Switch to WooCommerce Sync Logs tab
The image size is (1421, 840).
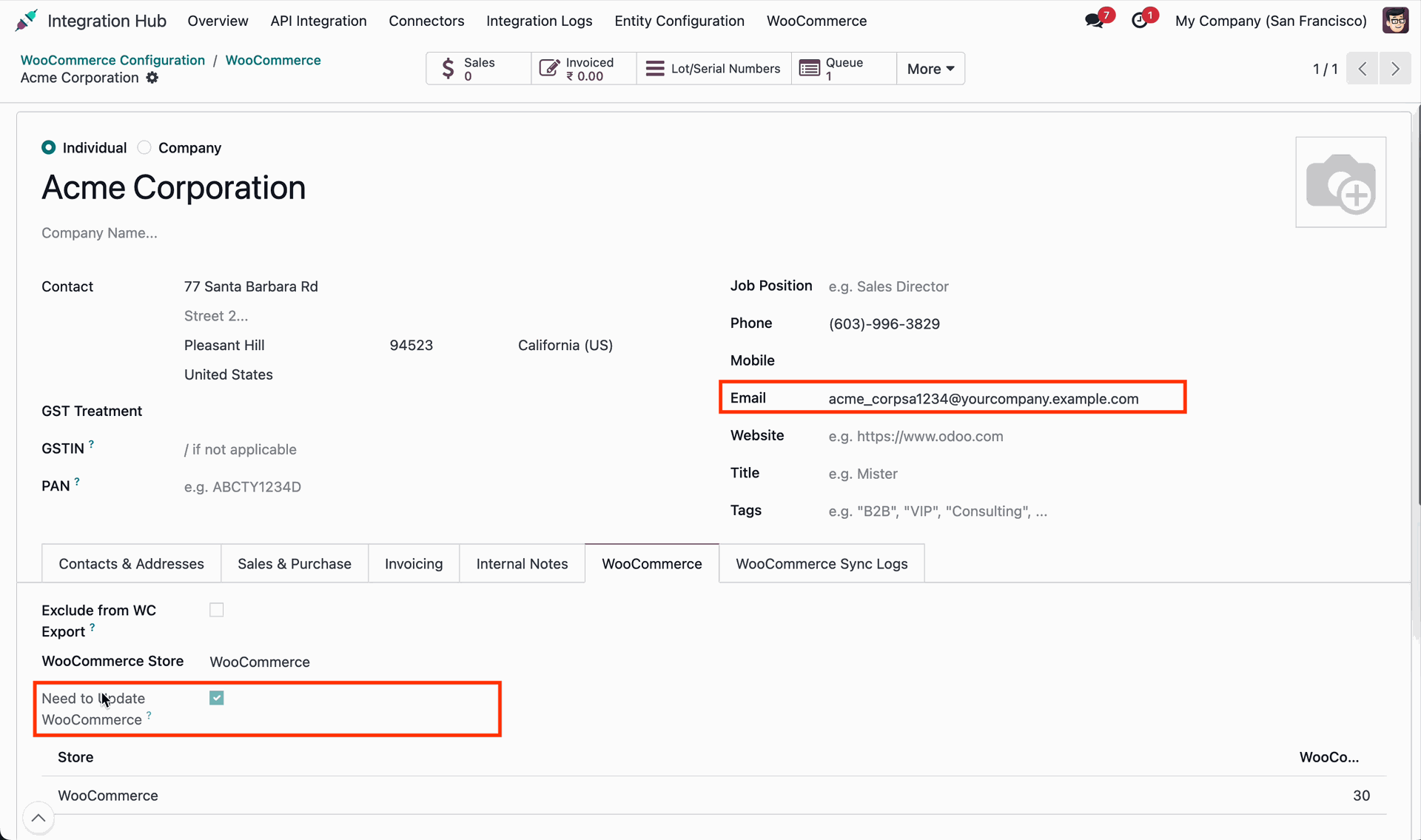(x=822, y=564)
